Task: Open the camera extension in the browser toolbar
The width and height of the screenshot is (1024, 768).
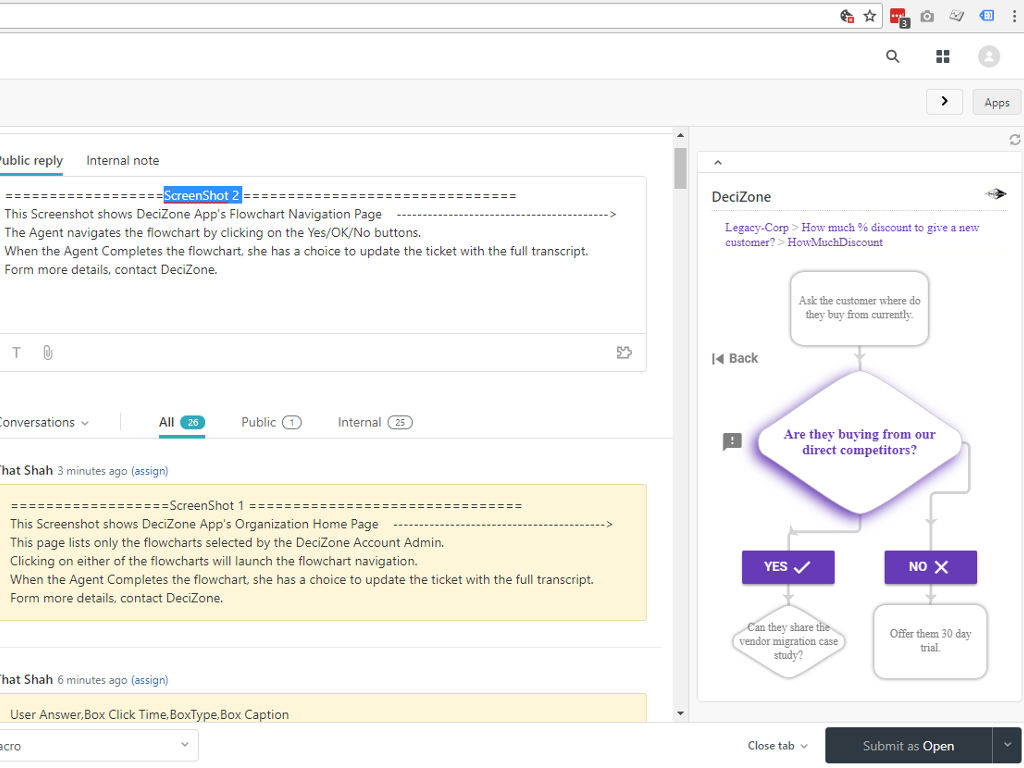Action: tap(926, 16)
